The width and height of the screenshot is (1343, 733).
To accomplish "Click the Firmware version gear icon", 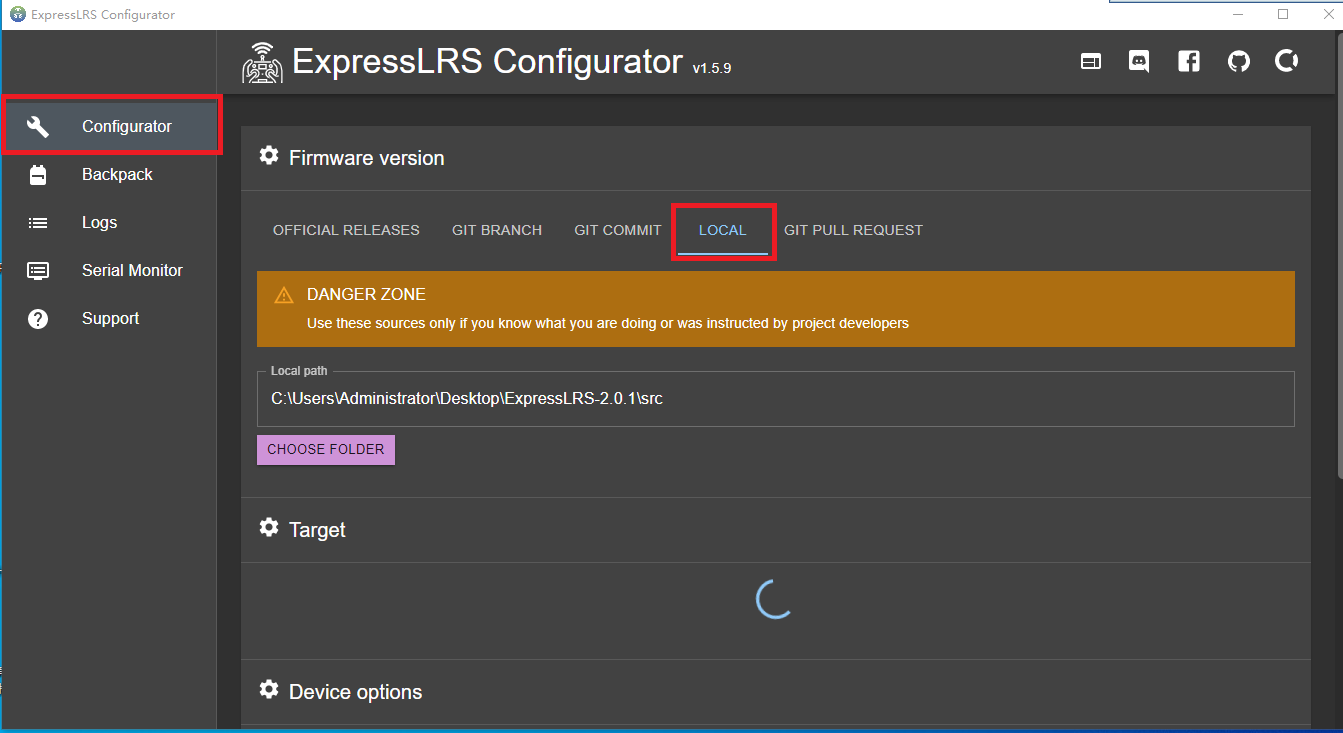I will [269, 157].
